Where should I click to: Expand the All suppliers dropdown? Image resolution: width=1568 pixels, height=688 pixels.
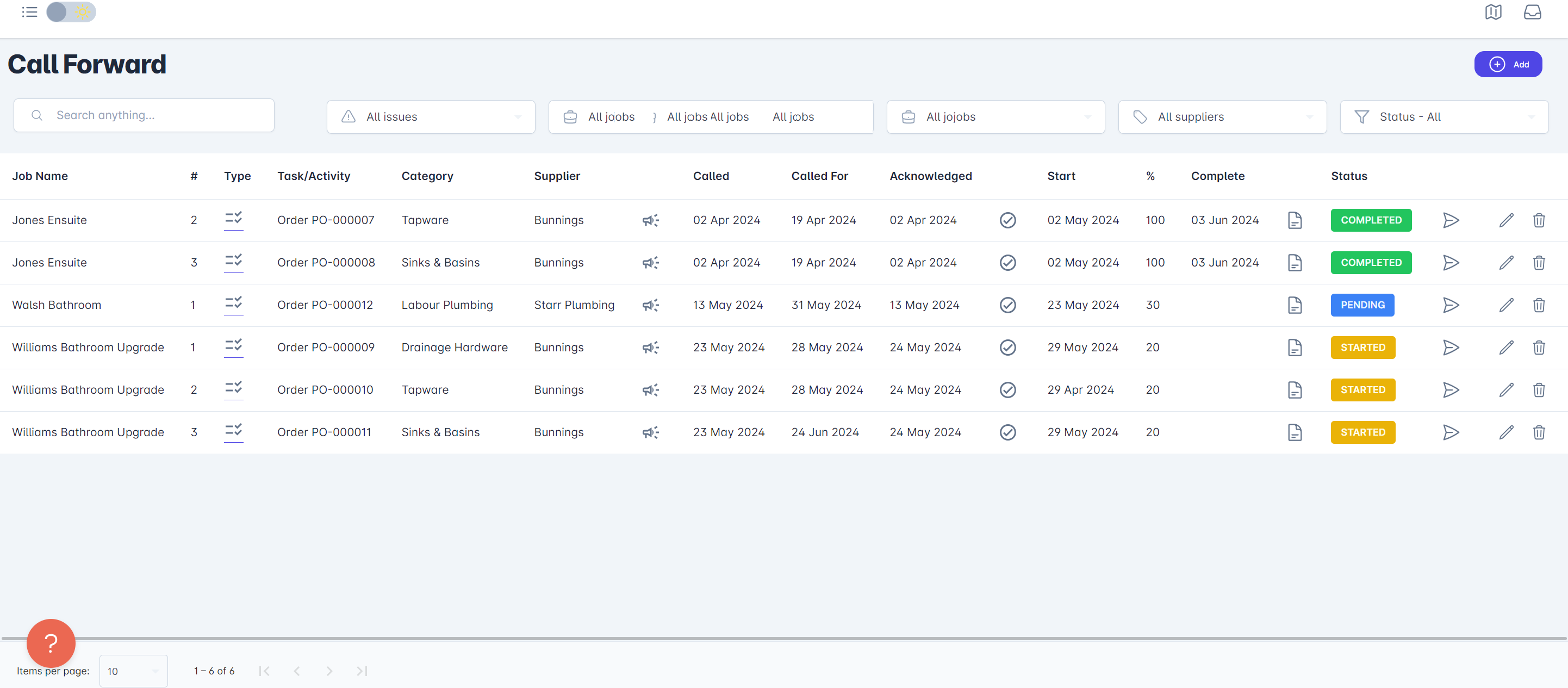[1222, 117]
